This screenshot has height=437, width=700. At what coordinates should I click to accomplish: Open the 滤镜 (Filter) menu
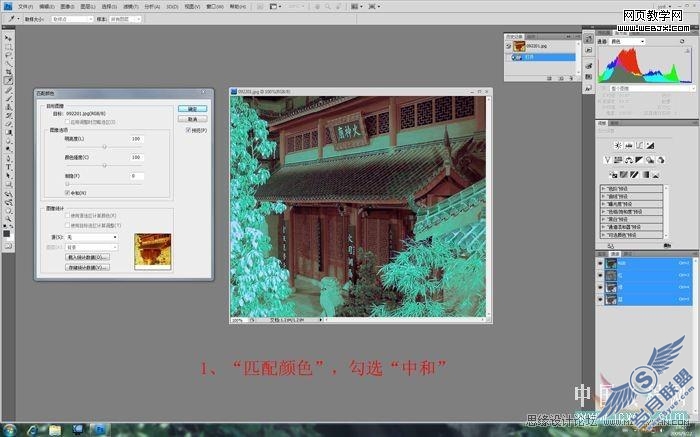131,7
